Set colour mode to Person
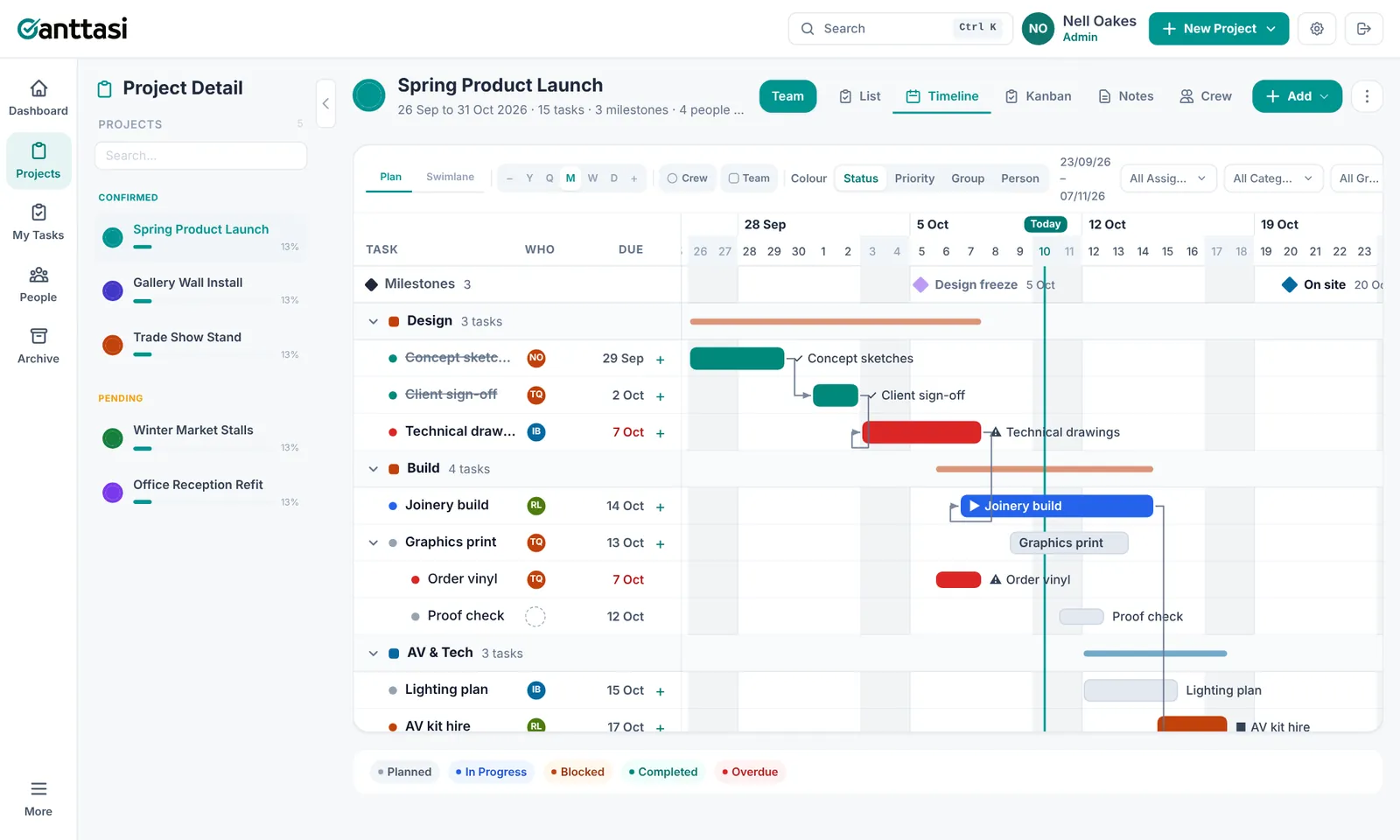The height and width of the screenshot is (840, 1400). (1020, 178)
